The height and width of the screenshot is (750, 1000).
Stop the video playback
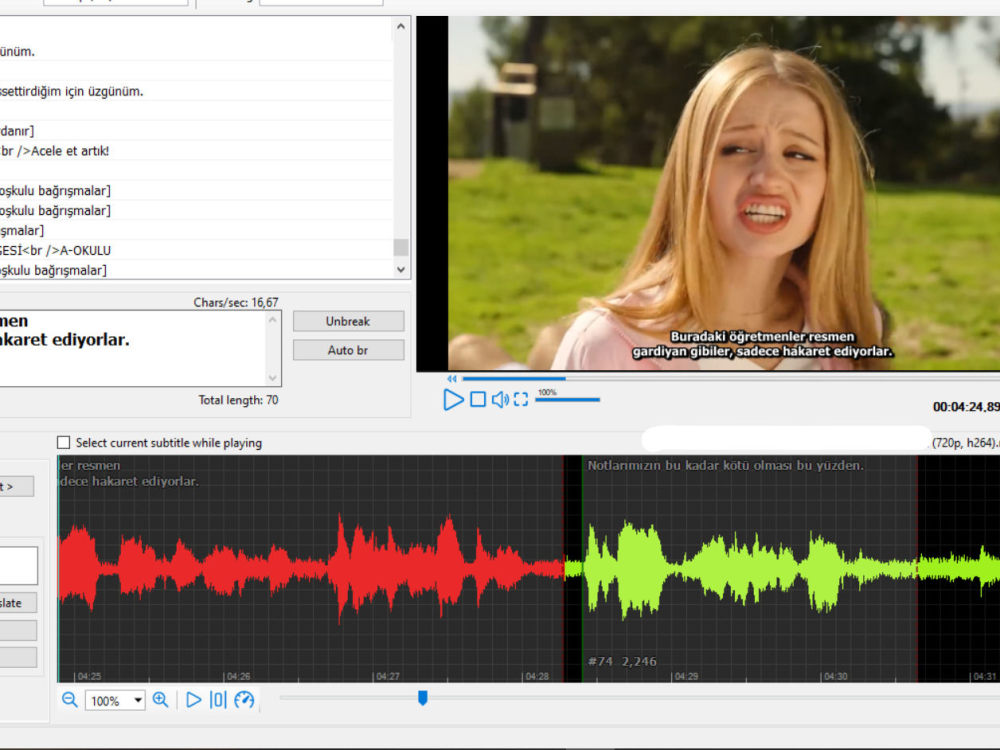(478, 399)
